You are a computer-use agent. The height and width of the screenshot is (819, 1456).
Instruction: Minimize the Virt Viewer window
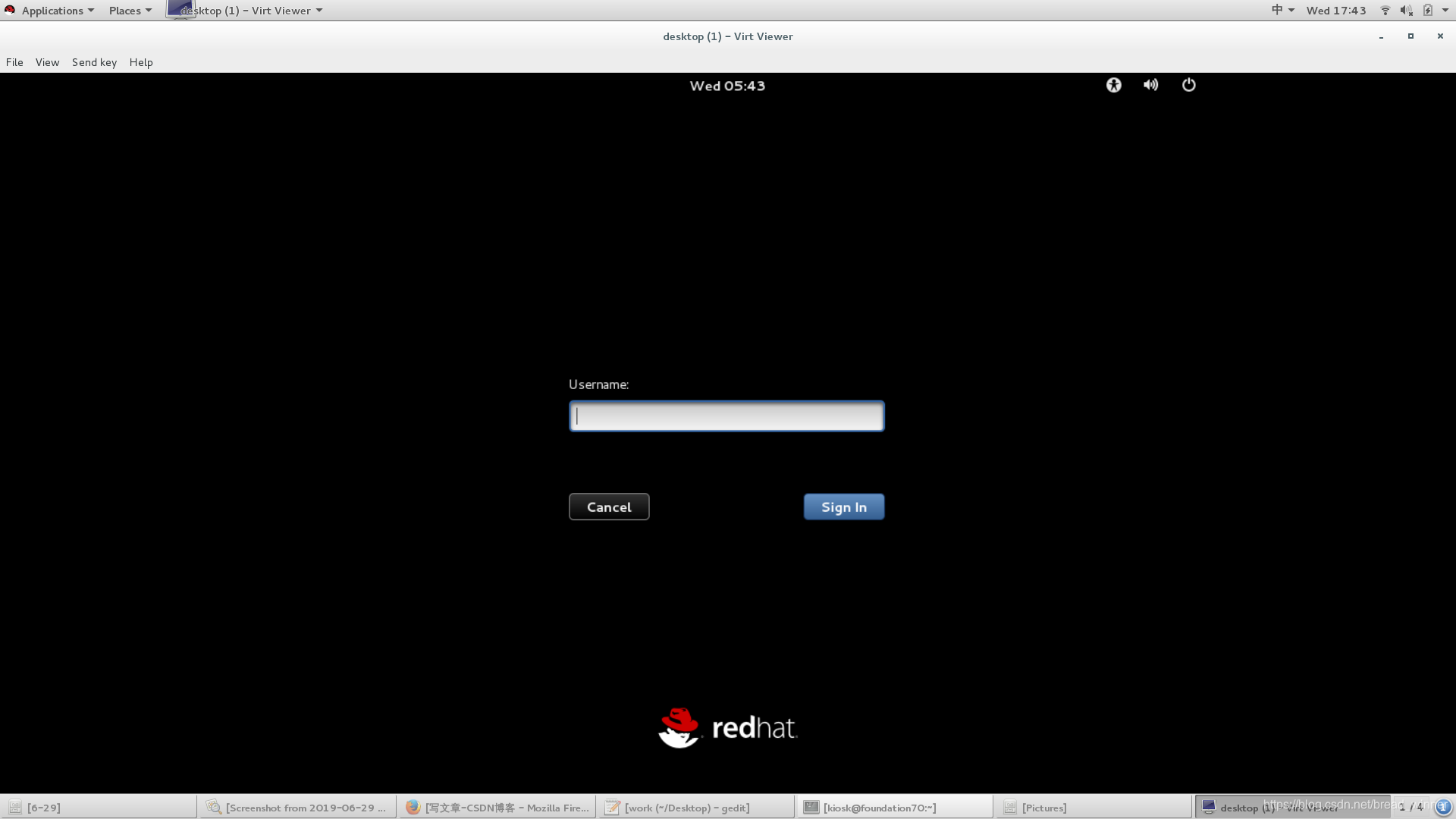coord(1381,36)
